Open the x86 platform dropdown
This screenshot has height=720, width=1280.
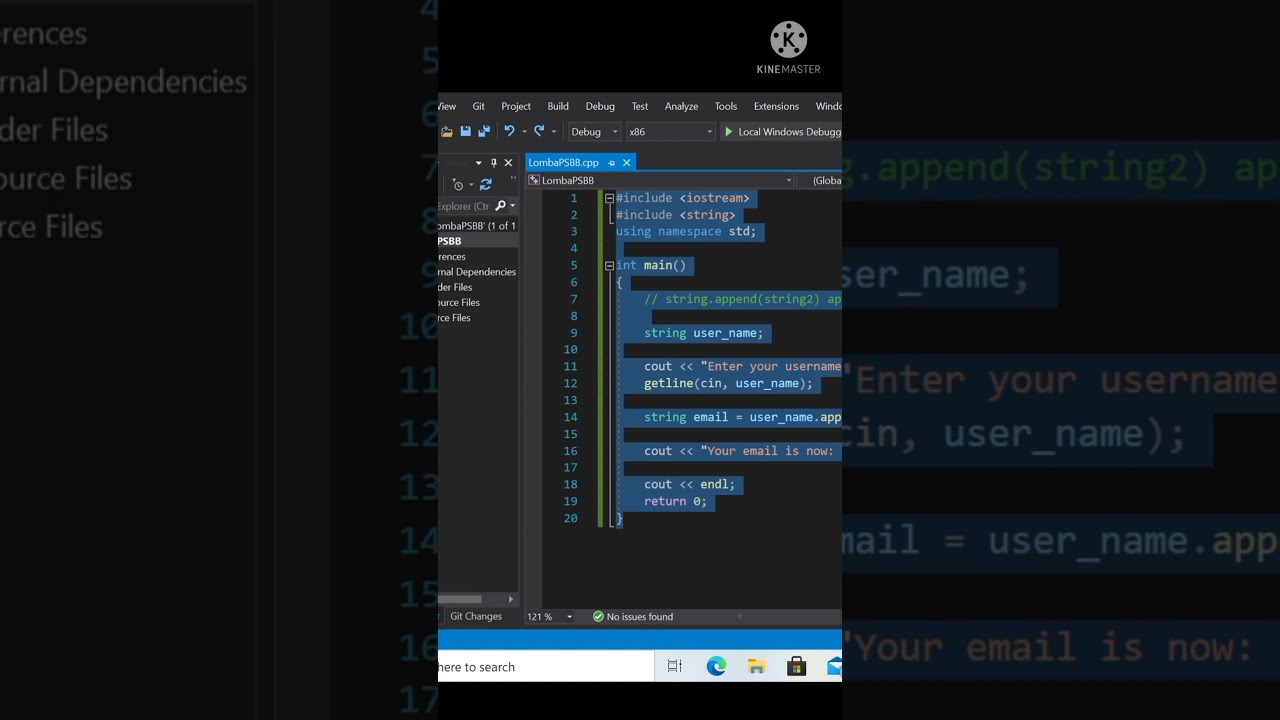pyautogui.click(x=670, y=132)
